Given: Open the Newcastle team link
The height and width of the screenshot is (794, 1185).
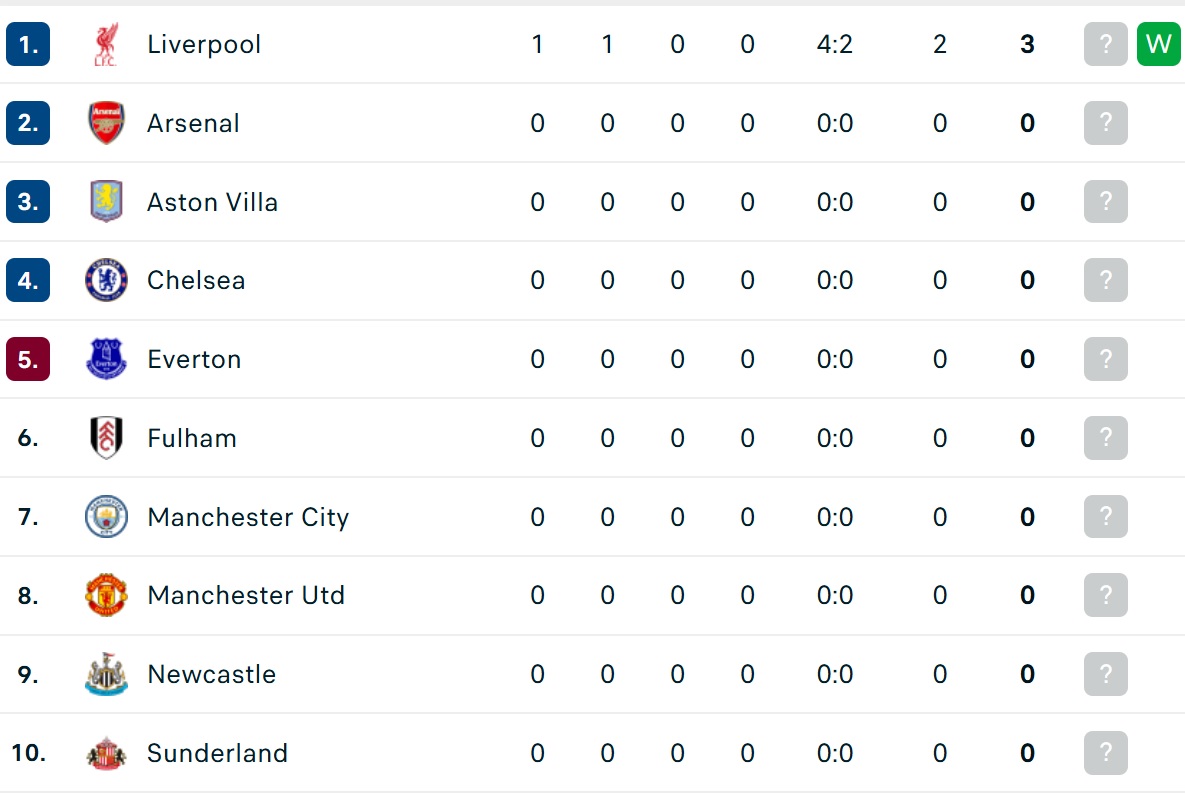Looking at the screenshot, I should 212,674.
